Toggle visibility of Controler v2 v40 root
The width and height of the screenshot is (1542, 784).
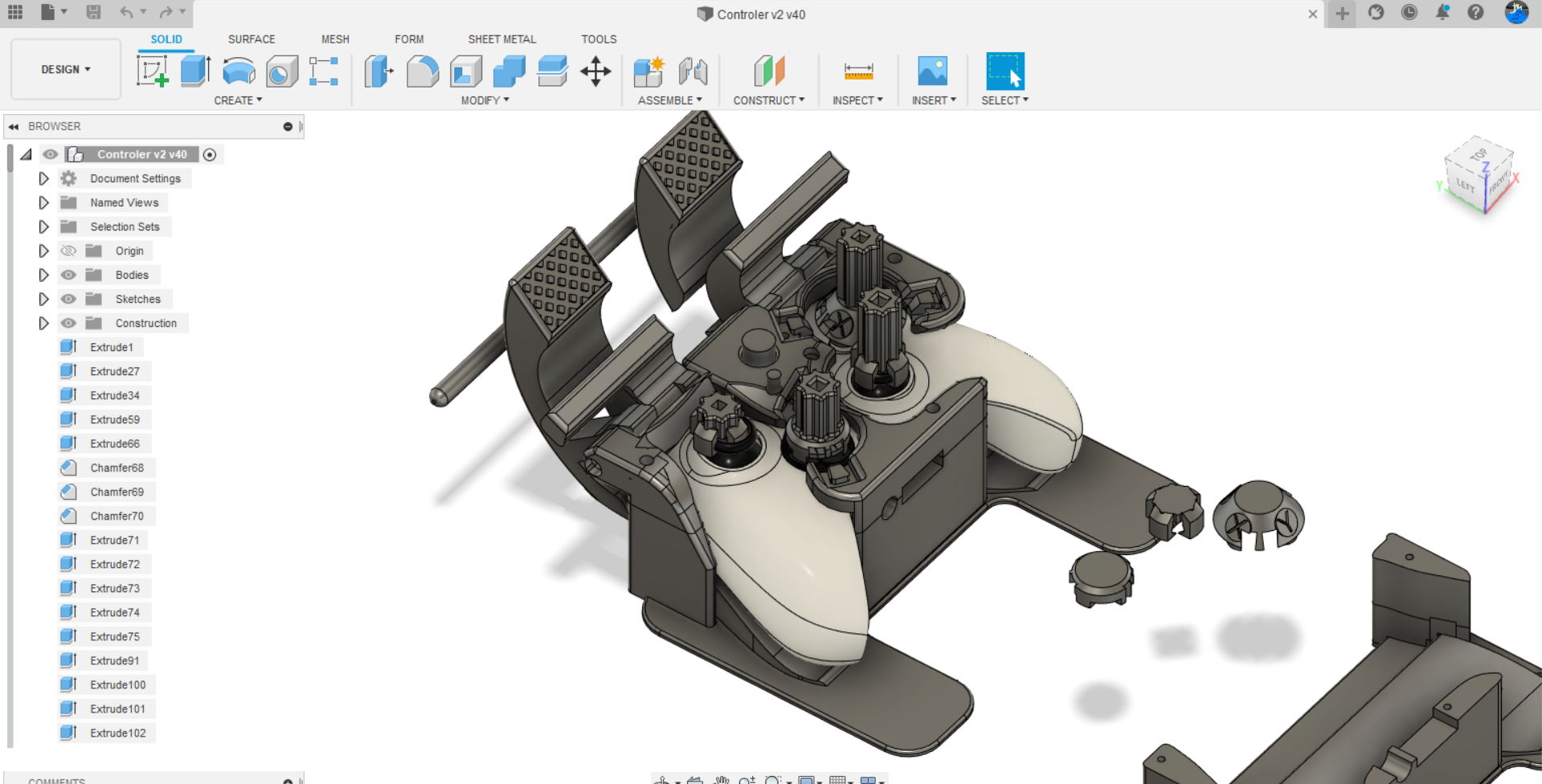(51, 154)
